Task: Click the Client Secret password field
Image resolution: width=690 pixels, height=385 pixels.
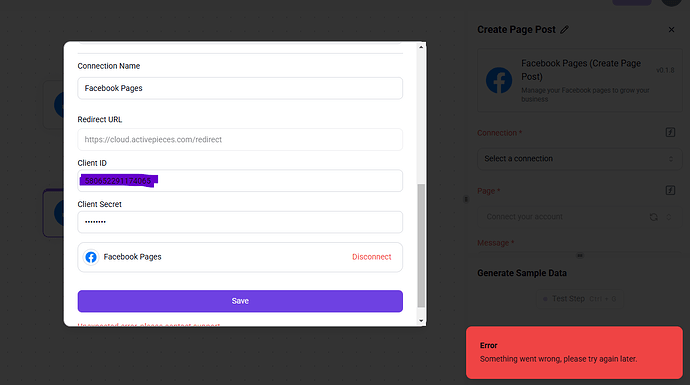Action: (x=240, y=222)
